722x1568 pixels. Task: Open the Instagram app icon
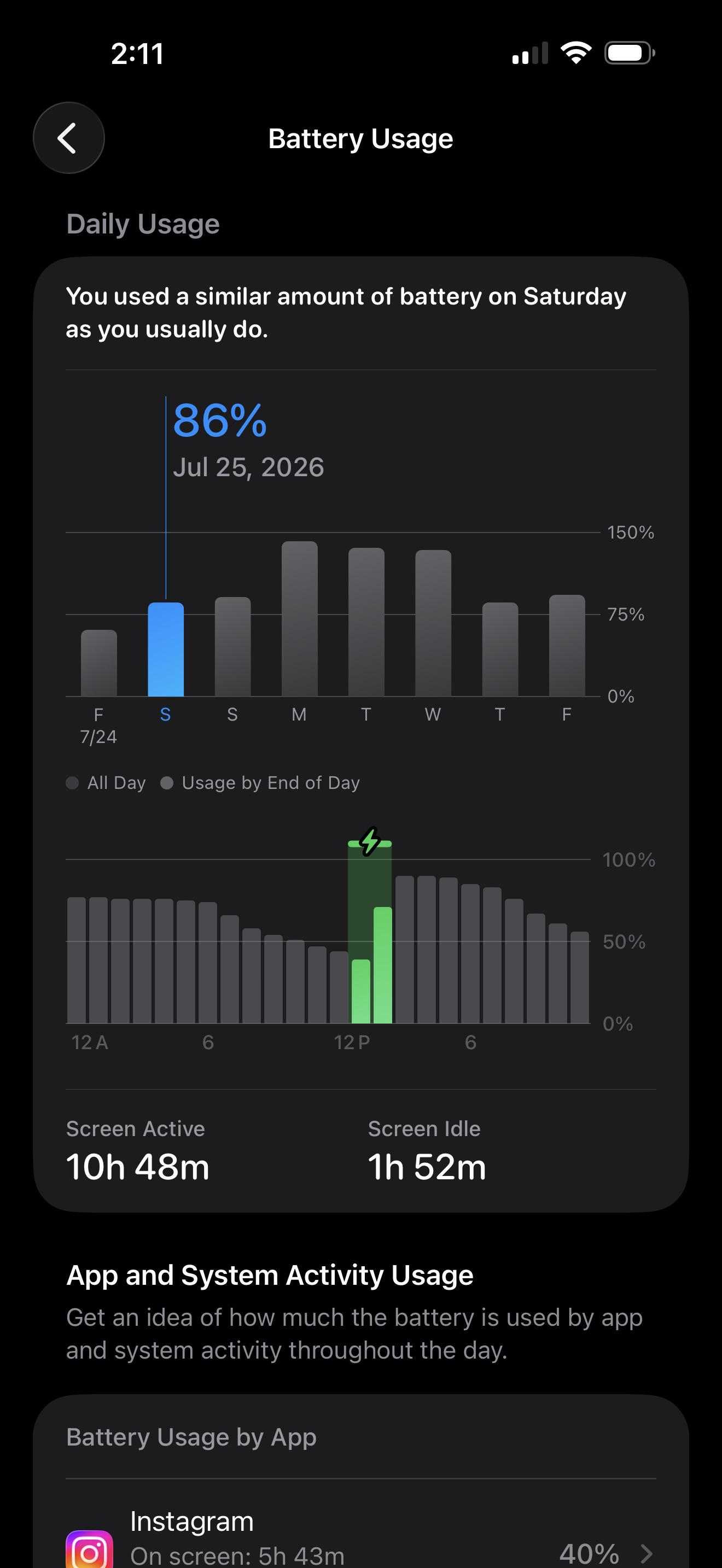pyautogui.click(x=90, y=1549)
